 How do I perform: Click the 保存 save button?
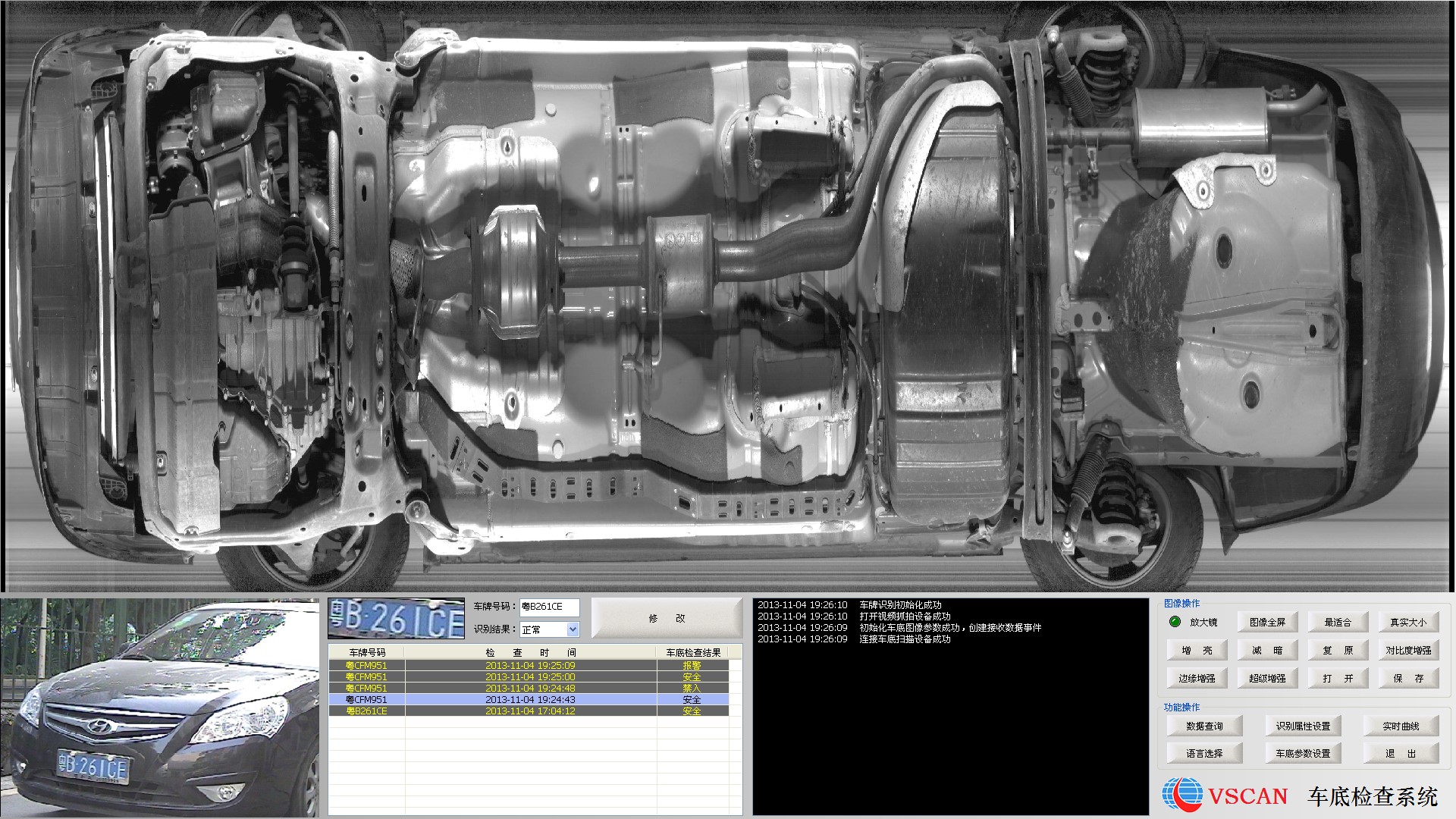click(x=1408, y=678)
